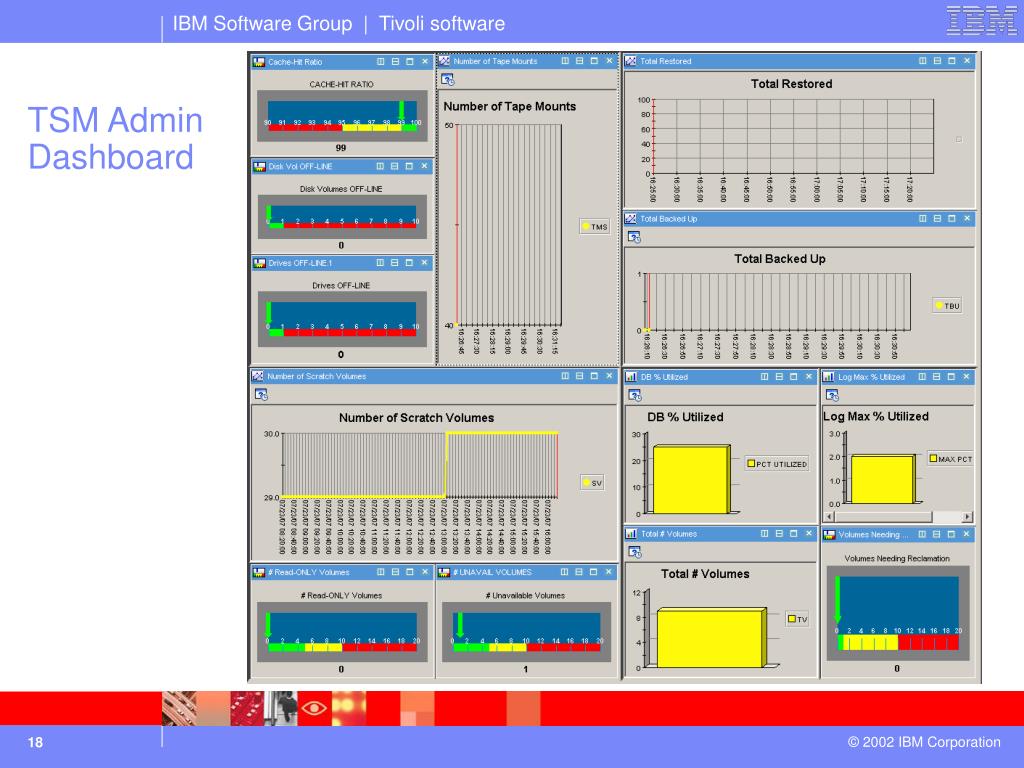1024x768 pixels.
Task: Split the Total Restored panel vertically
Action: pyautogui.click(x=923, y=61)
